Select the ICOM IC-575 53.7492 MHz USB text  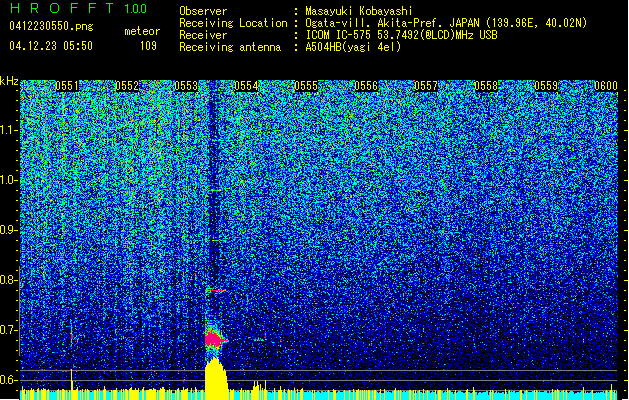401,35
